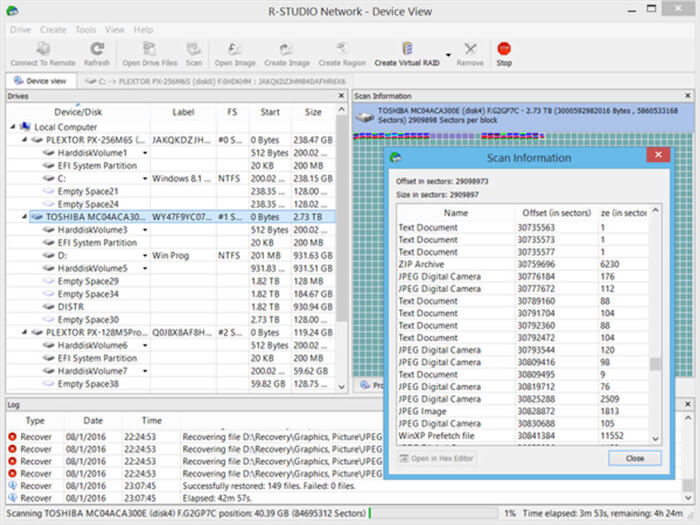700x525 pixels.
Task: Close the Scan Information dialog with red X
Action: coord(658,154)
